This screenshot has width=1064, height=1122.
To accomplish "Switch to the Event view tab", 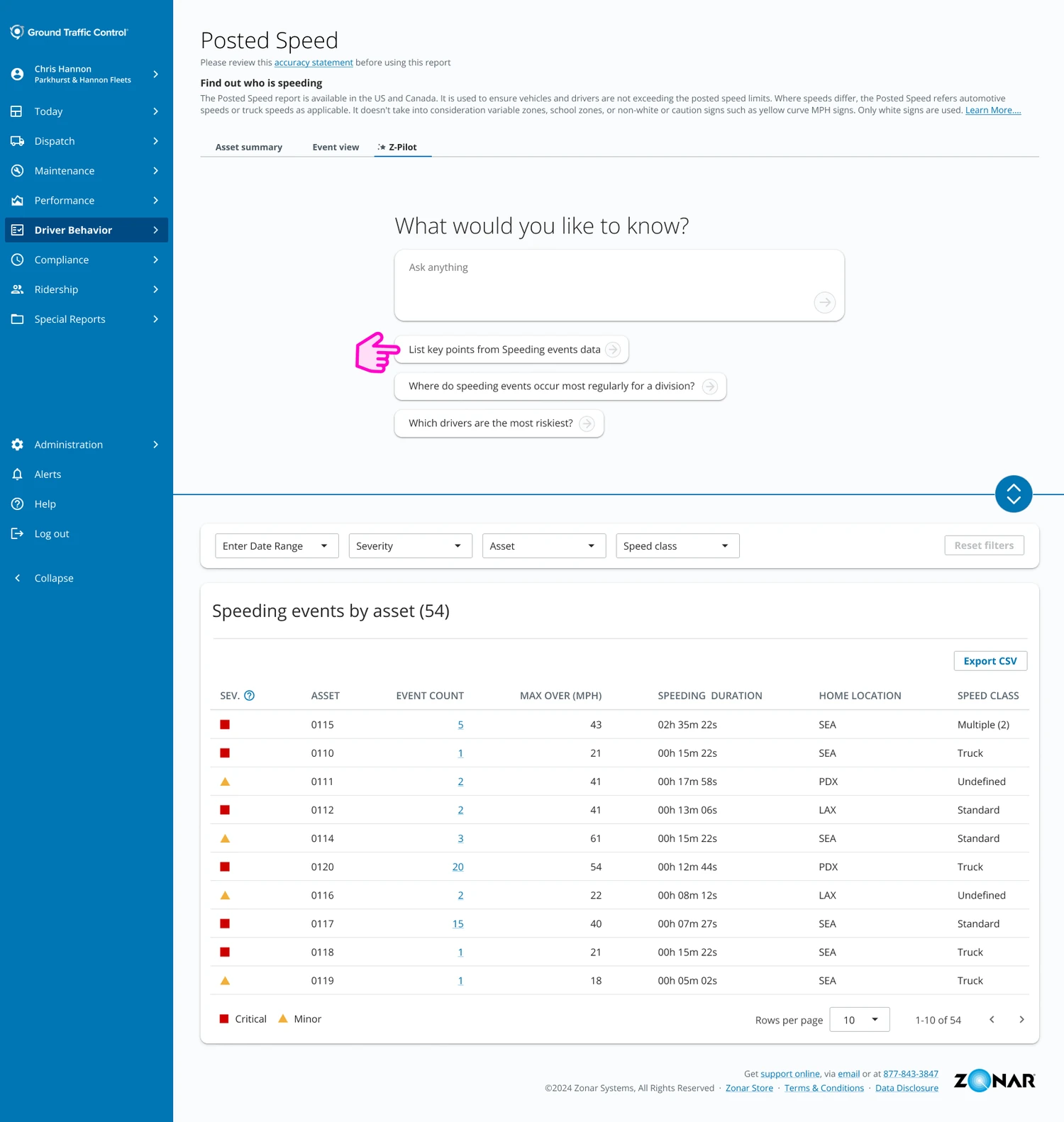I will point(336,148).
